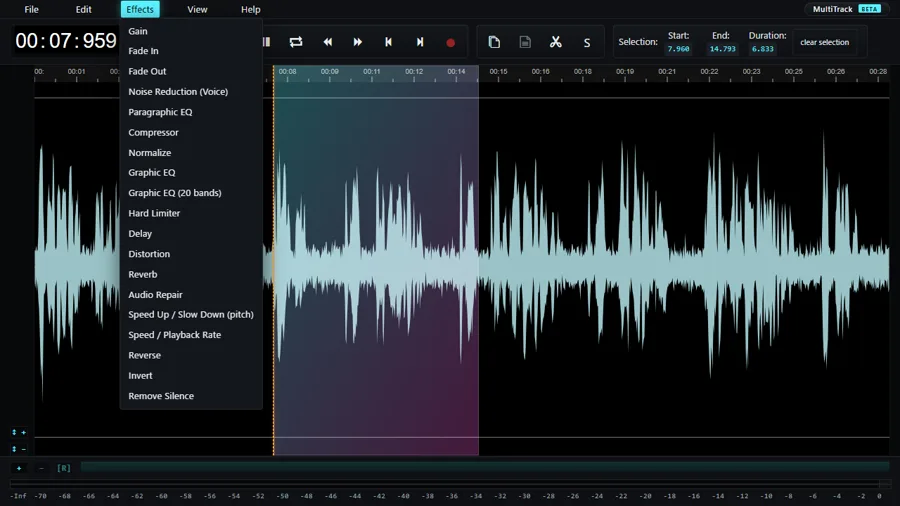
Task: Toggle loop playback icon
Action: (x=296, y=42)
